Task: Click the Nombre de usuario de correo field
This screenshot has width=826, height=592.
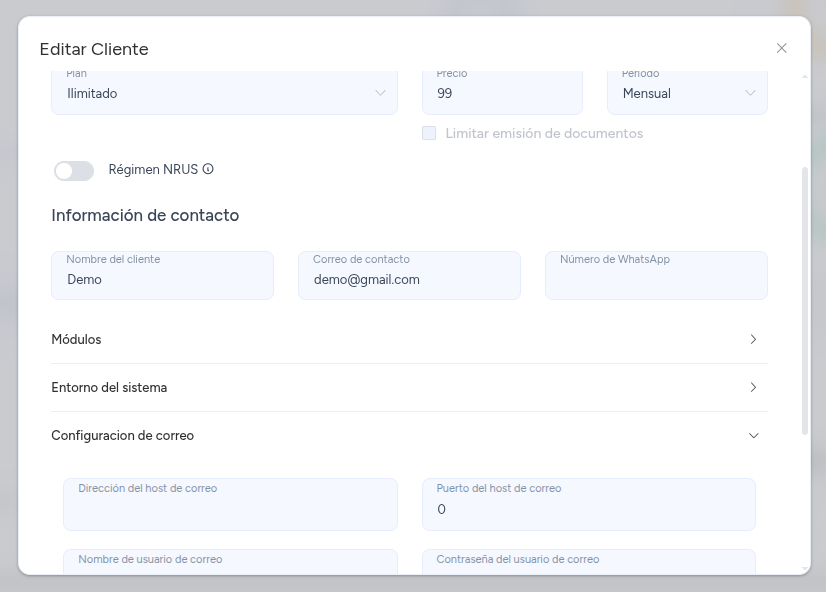Action: click(x=230, y=562)
